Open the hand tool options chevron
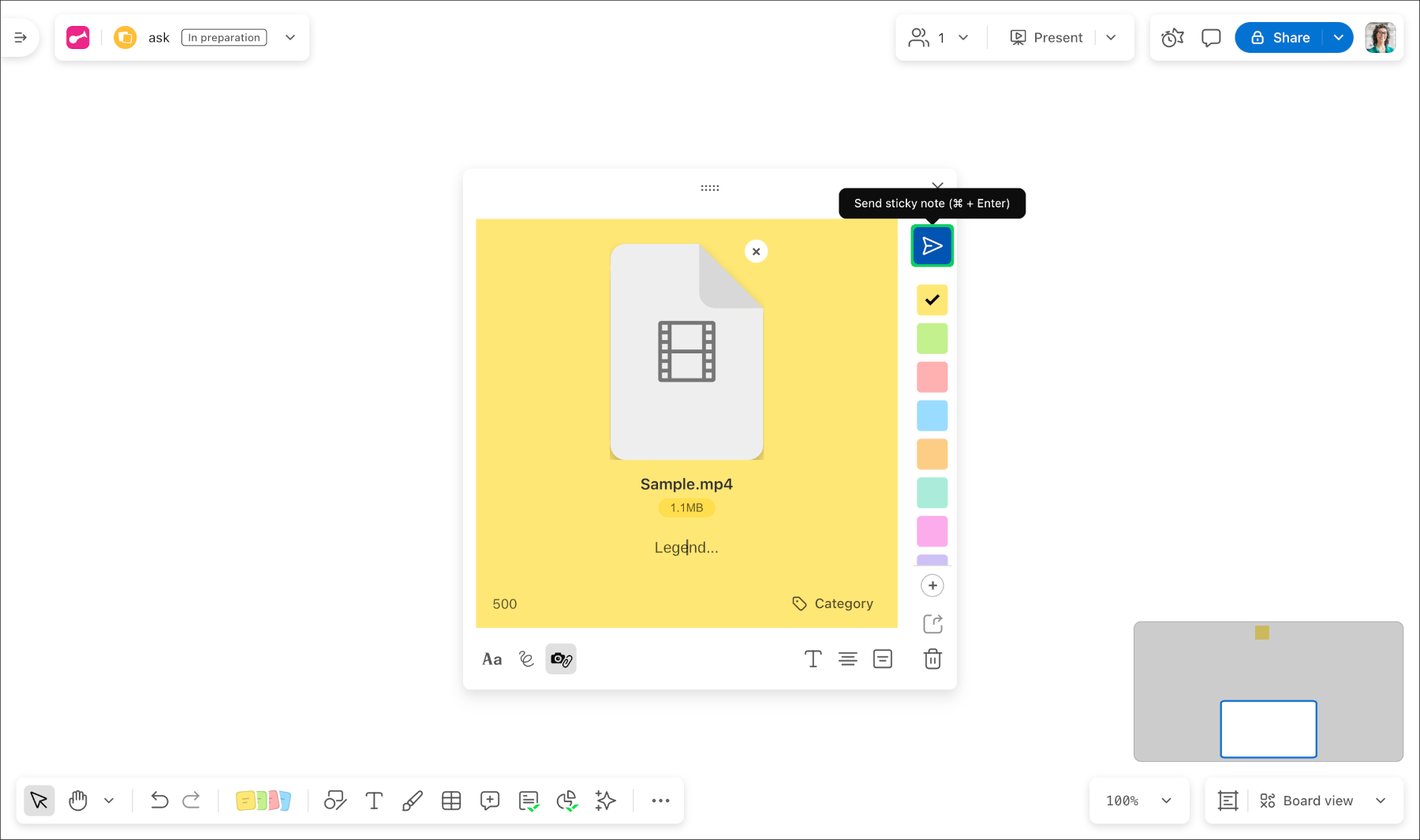 109,801
